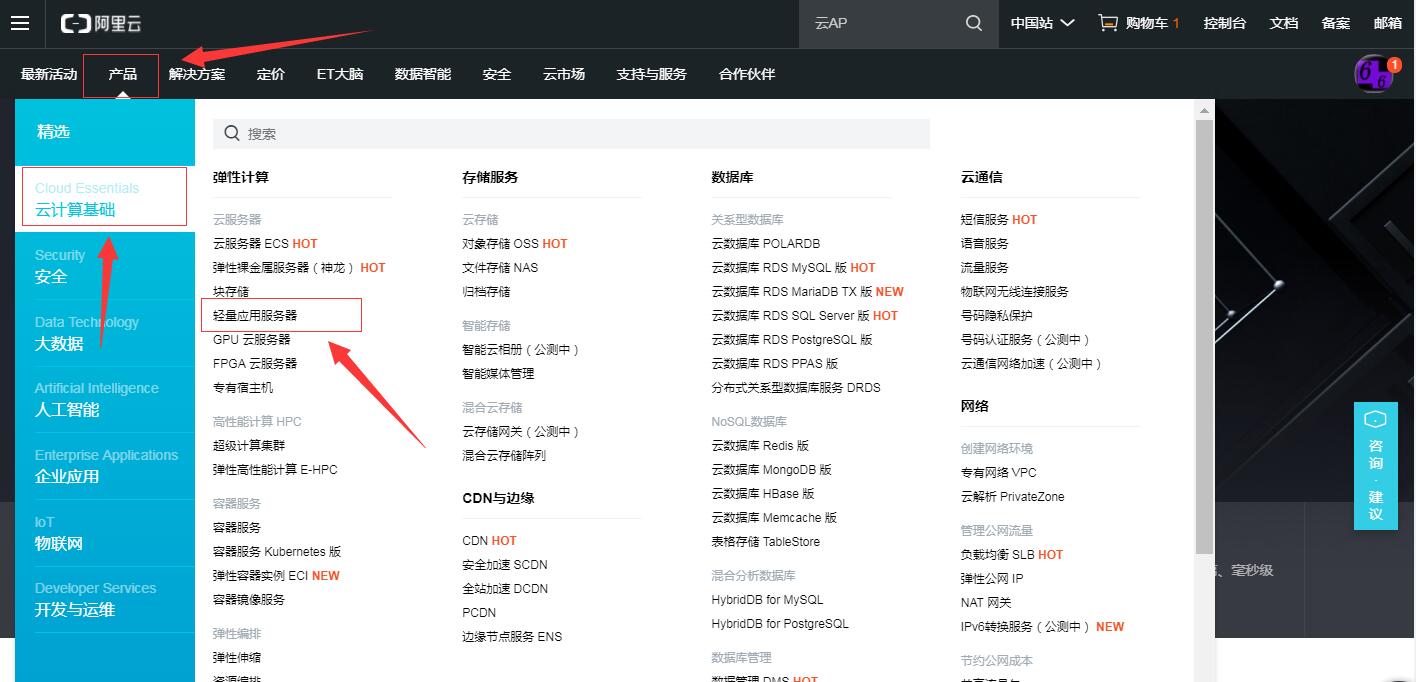1416x682 pixels.
Task: Open the 安全 item in top navigation
Action: (497, 74)
